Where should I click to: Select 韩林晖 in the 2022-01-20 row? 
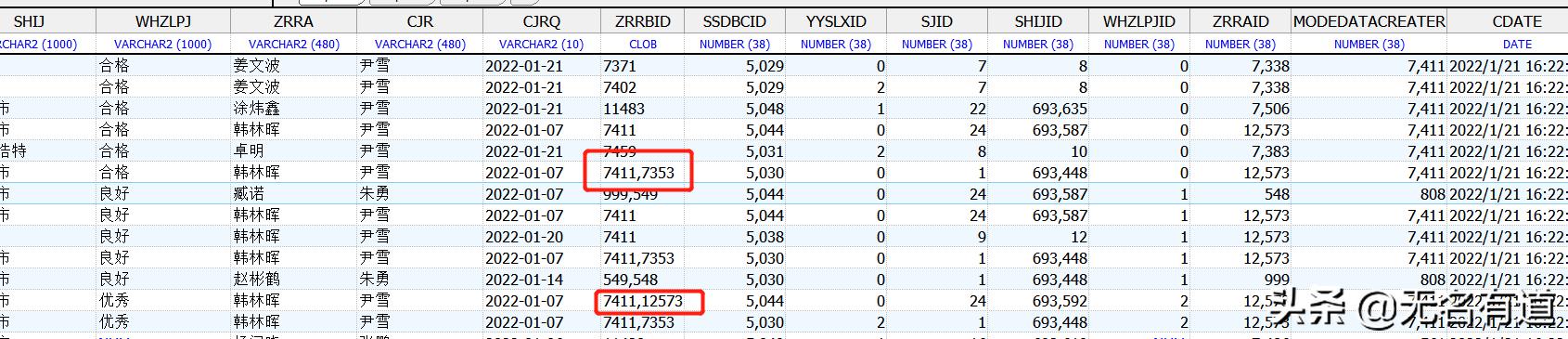point(257,237)
